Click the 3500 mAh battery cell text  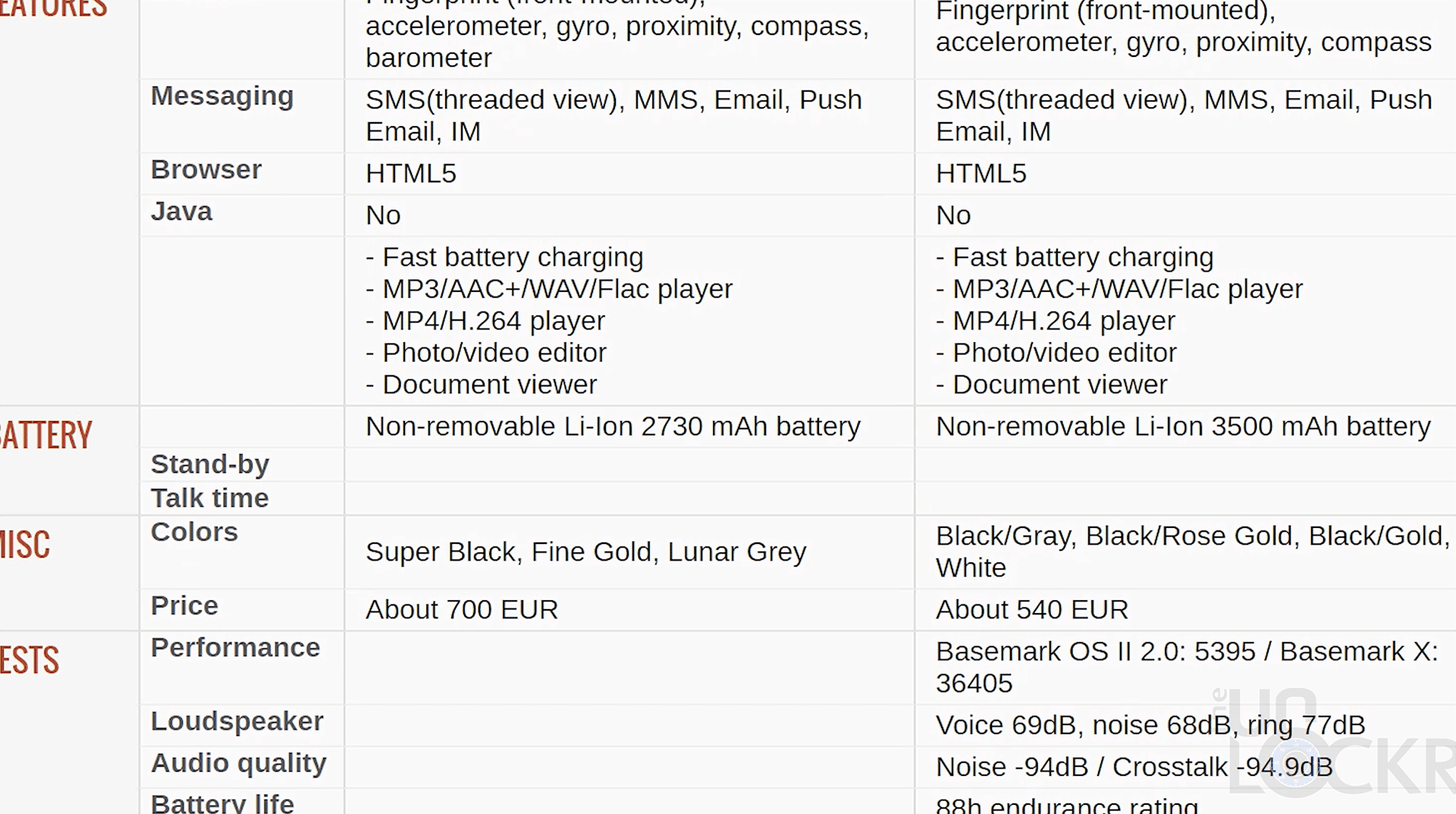[x=1183, y=427]
